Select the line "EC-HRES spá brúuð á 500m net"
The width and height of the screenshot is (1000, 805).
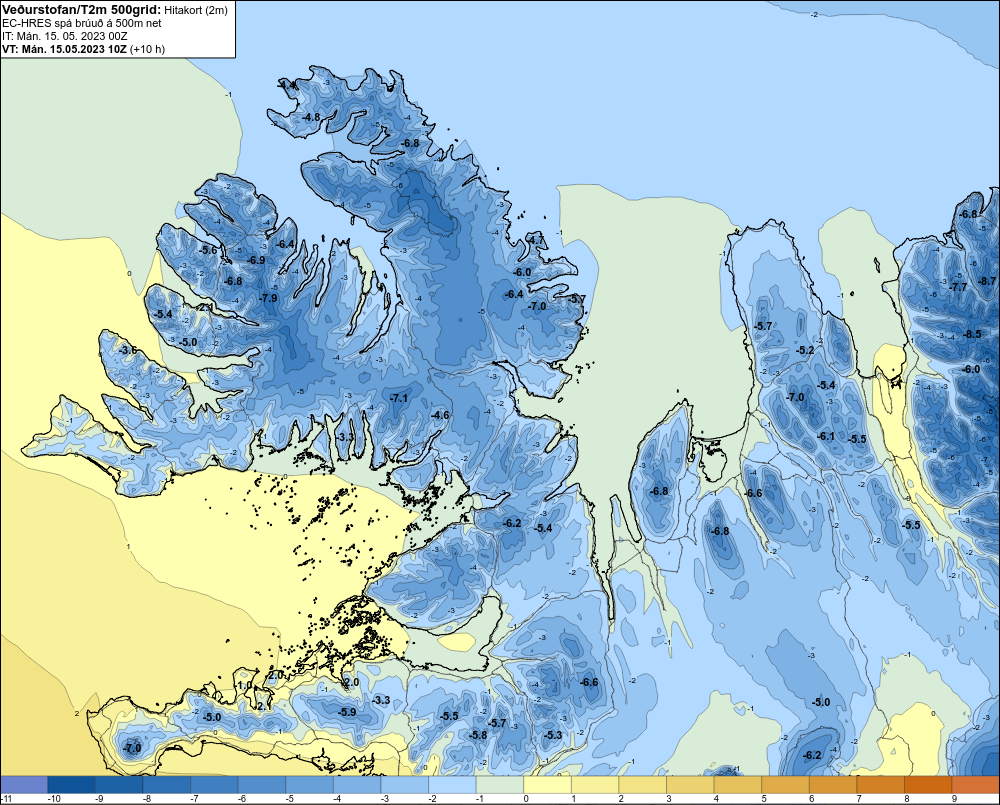pyautogui.click(x=82, y=23)
